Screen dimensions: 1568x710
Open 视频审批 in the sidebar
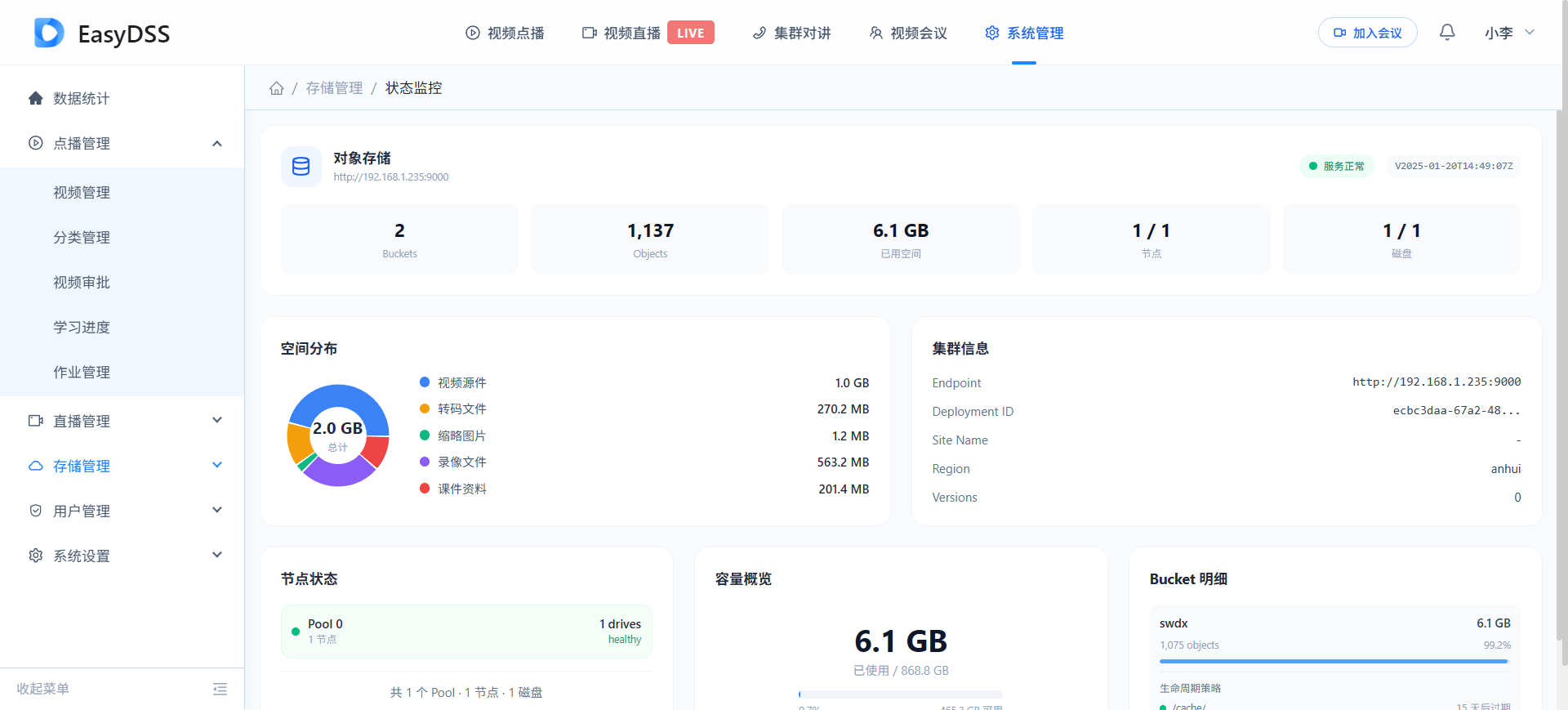point(122,282)
